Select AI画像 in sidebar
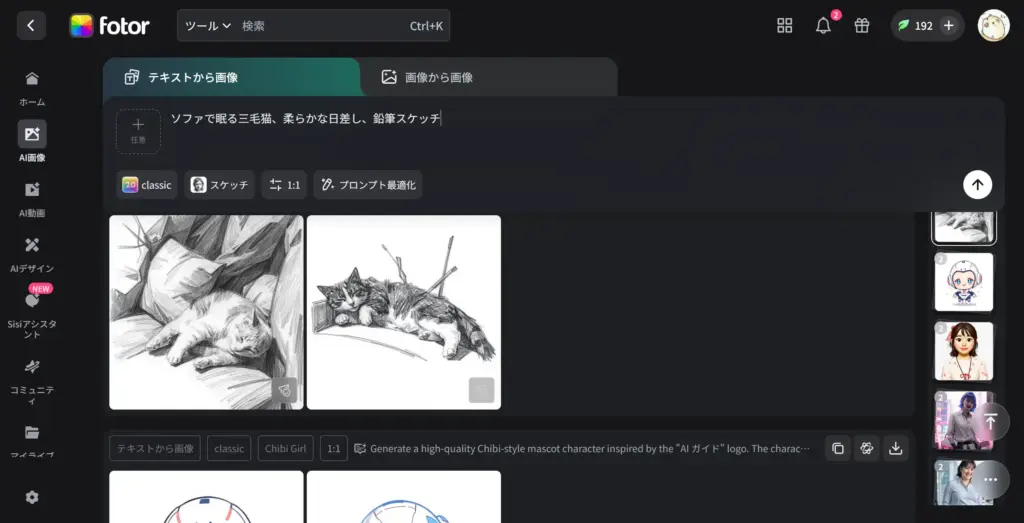 click(32, 141)
